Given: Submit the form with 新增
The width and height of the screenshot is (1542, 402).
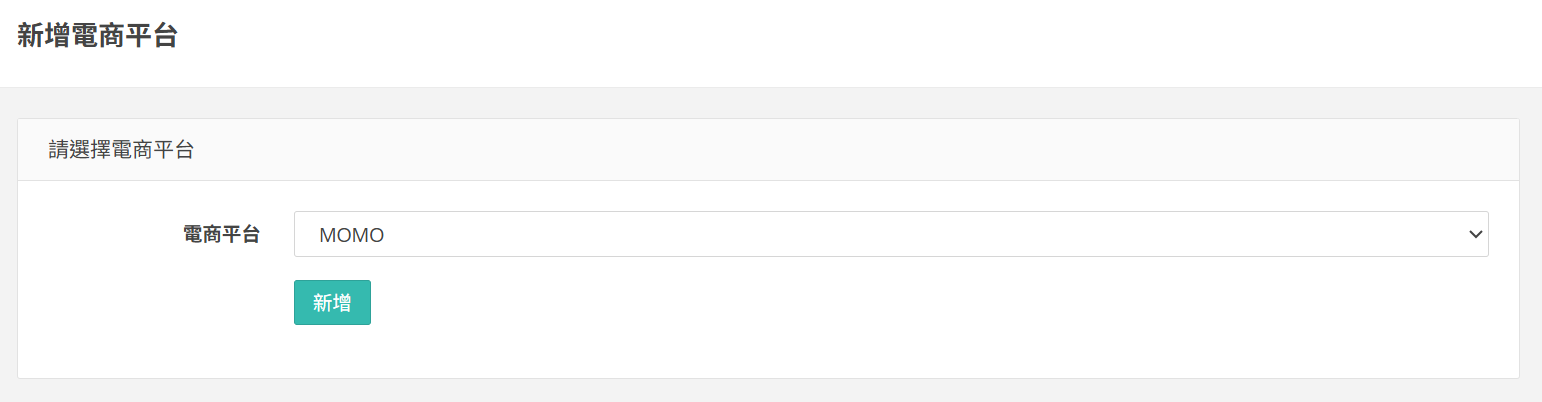Looking at the screenshot, I should [332, 303].
